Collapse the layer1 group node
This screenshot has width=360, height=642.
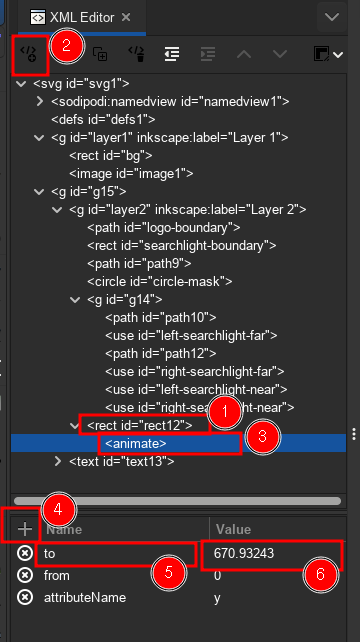click(x=39, y=138)
